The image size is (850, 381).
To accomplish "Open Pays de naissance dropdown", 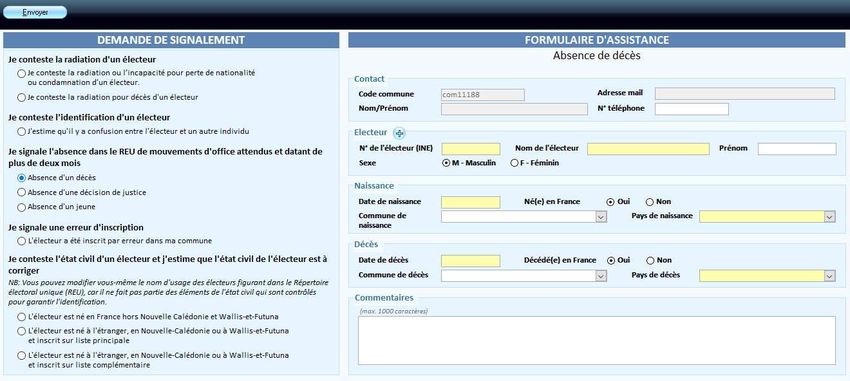I will 830,217.
